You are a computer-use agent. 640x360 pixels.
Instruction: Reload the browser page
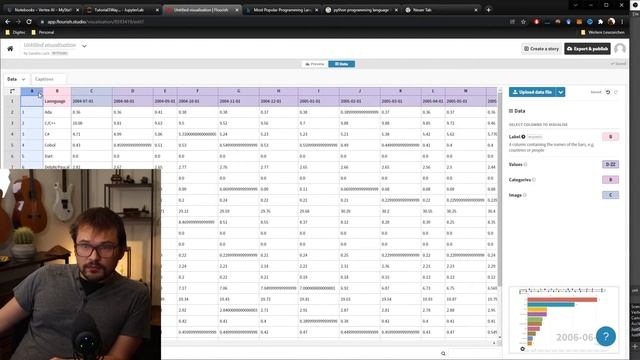[29, 22]
